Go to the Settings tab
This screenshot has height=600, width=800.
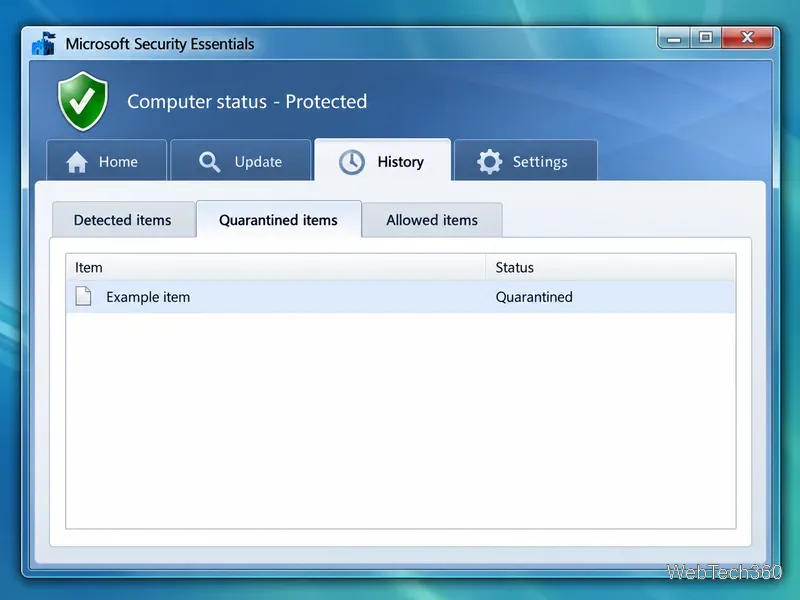coord(526,160)
